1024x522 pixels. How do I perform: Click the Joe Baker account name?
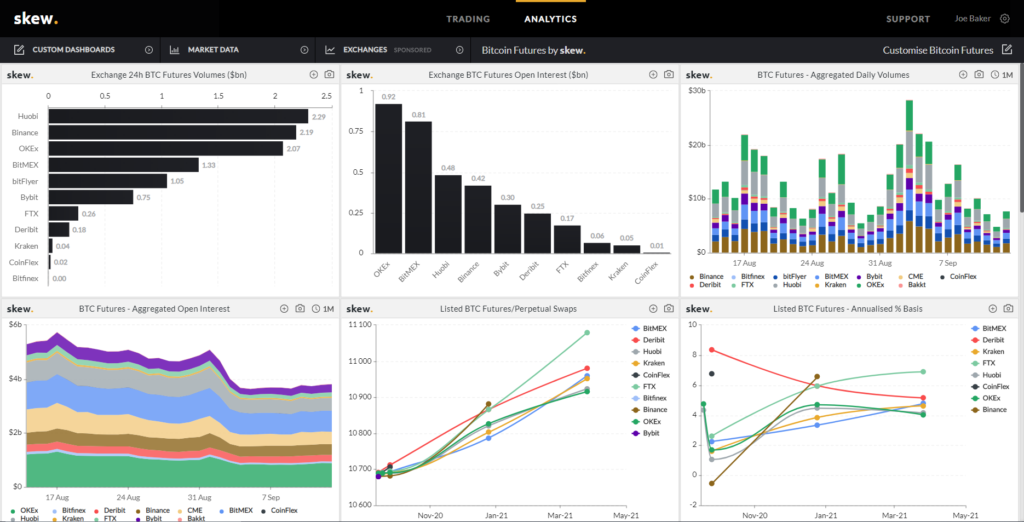[974, 18]
